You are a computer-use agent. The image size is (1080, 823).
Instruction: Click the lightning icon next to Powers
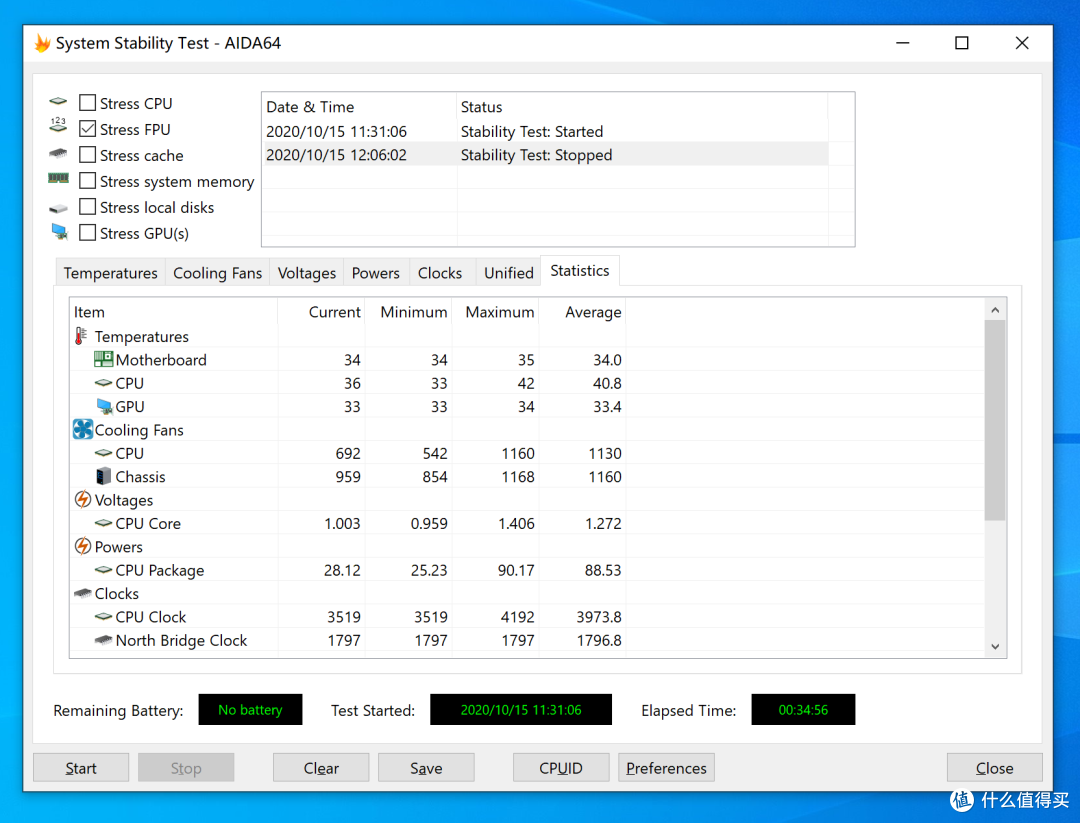(83, 546)
